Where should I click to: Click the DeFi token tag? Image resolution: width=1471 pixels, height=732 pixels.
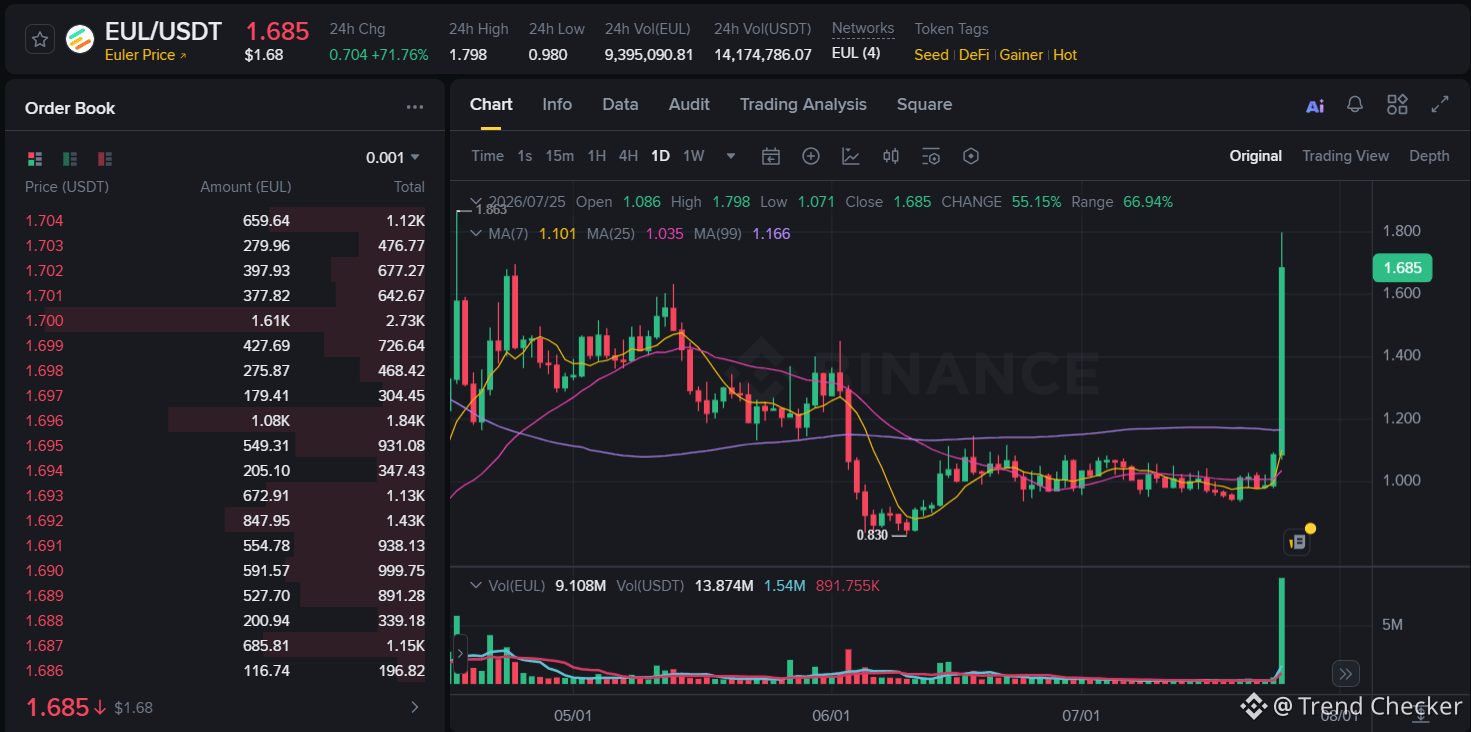(974, 55)
